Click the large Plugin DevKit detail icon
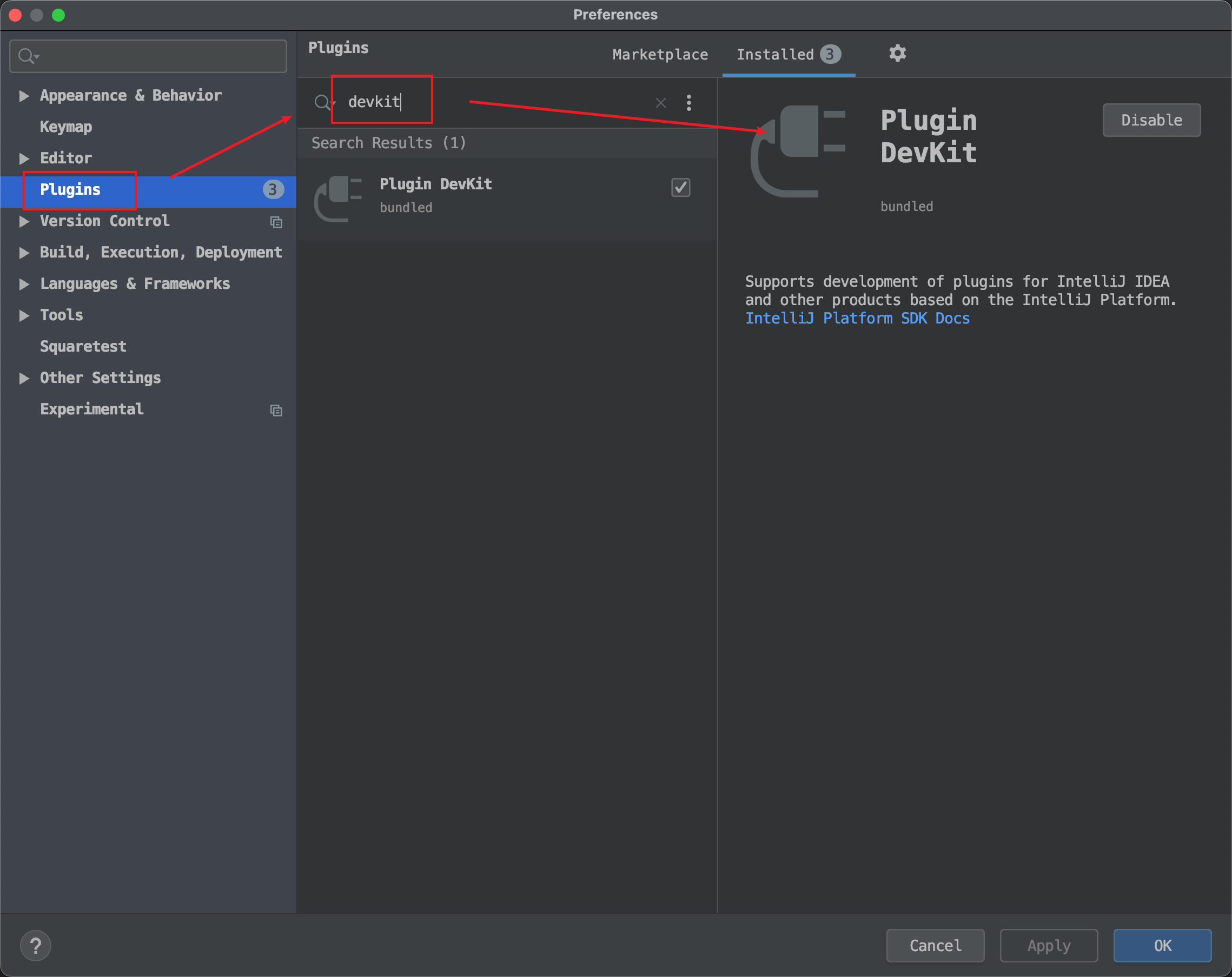 798,151
